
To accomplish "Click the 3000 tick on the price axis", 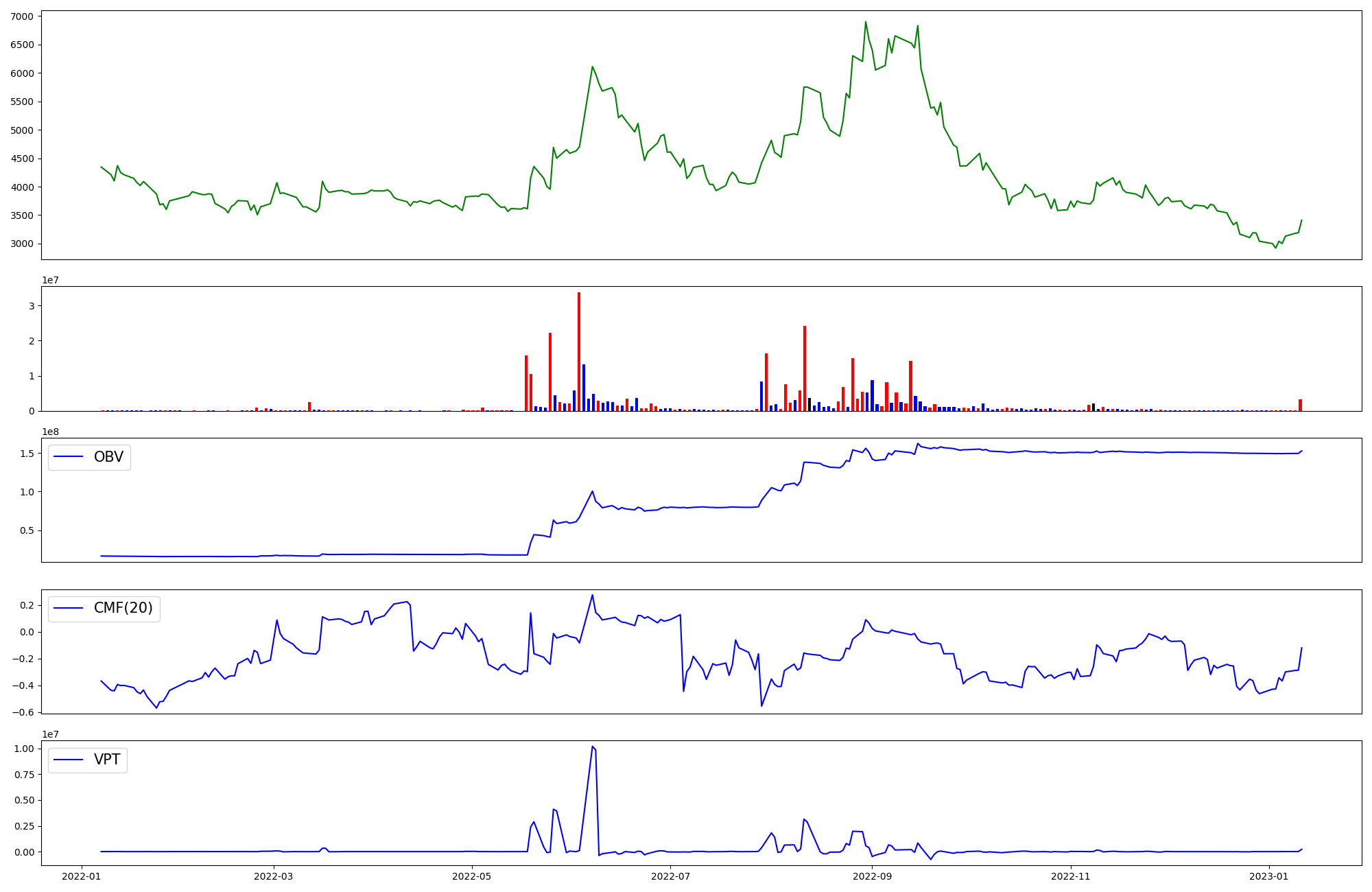I will 22,244.
